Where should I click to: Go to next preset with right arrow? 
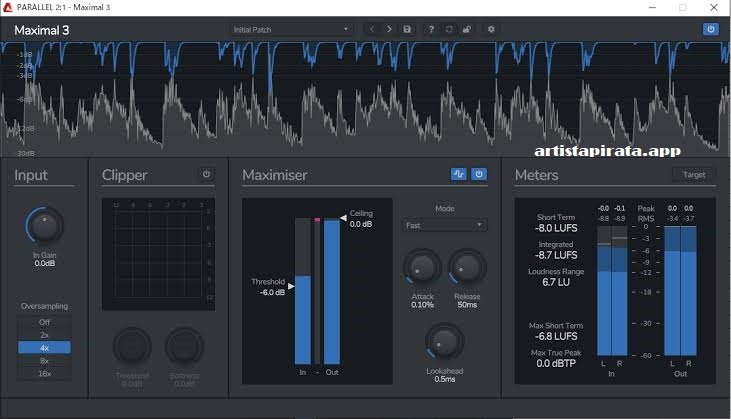pyautogui.click(x=389, y=29)
